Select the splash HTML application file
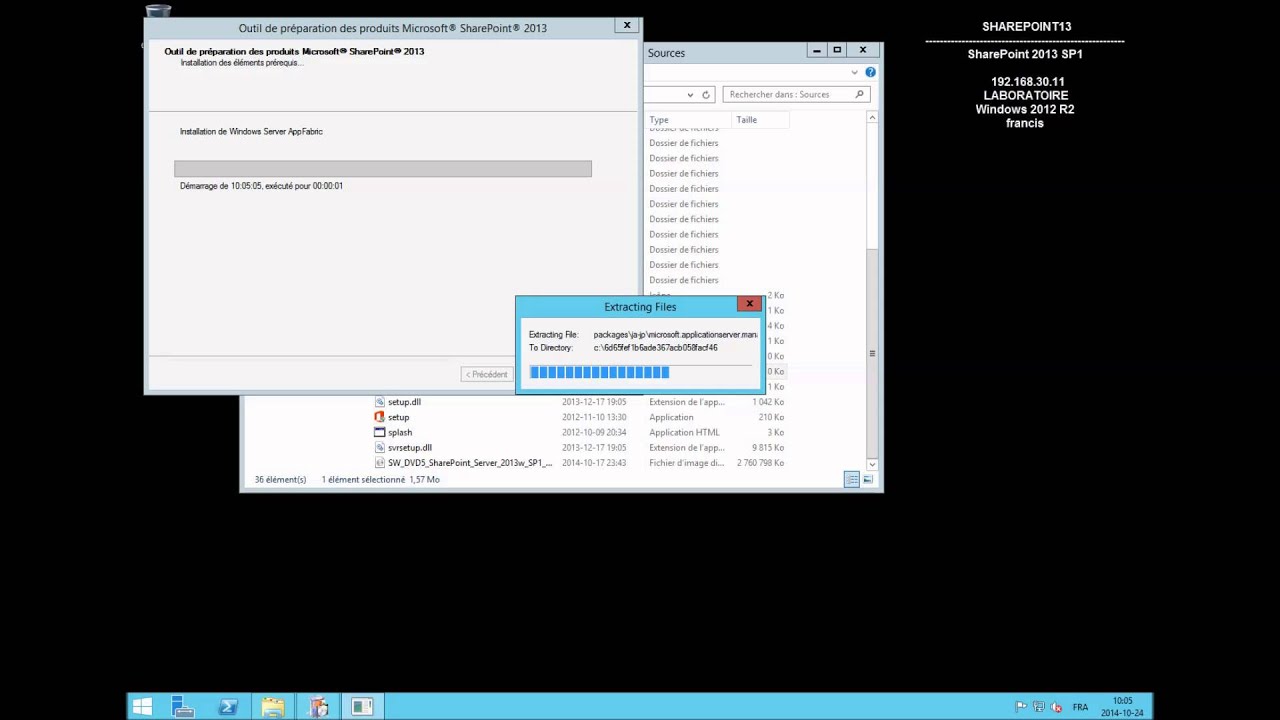Image resolution: width=1280 pixels, height=720 pixels. [x=400, y=432]
